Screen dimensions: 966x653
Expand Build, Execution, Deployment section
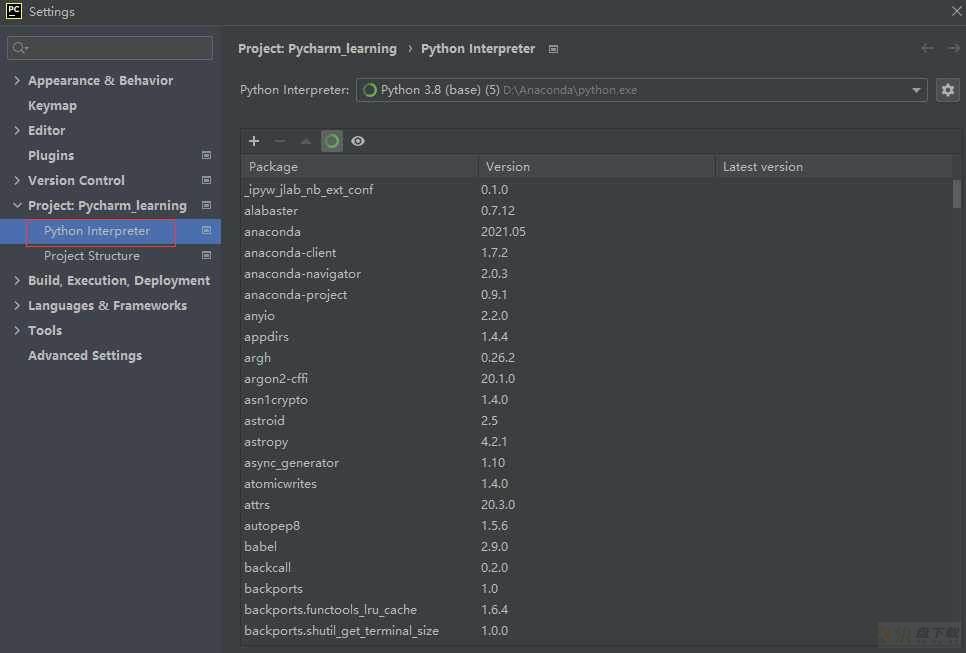(x=17, y=280)
